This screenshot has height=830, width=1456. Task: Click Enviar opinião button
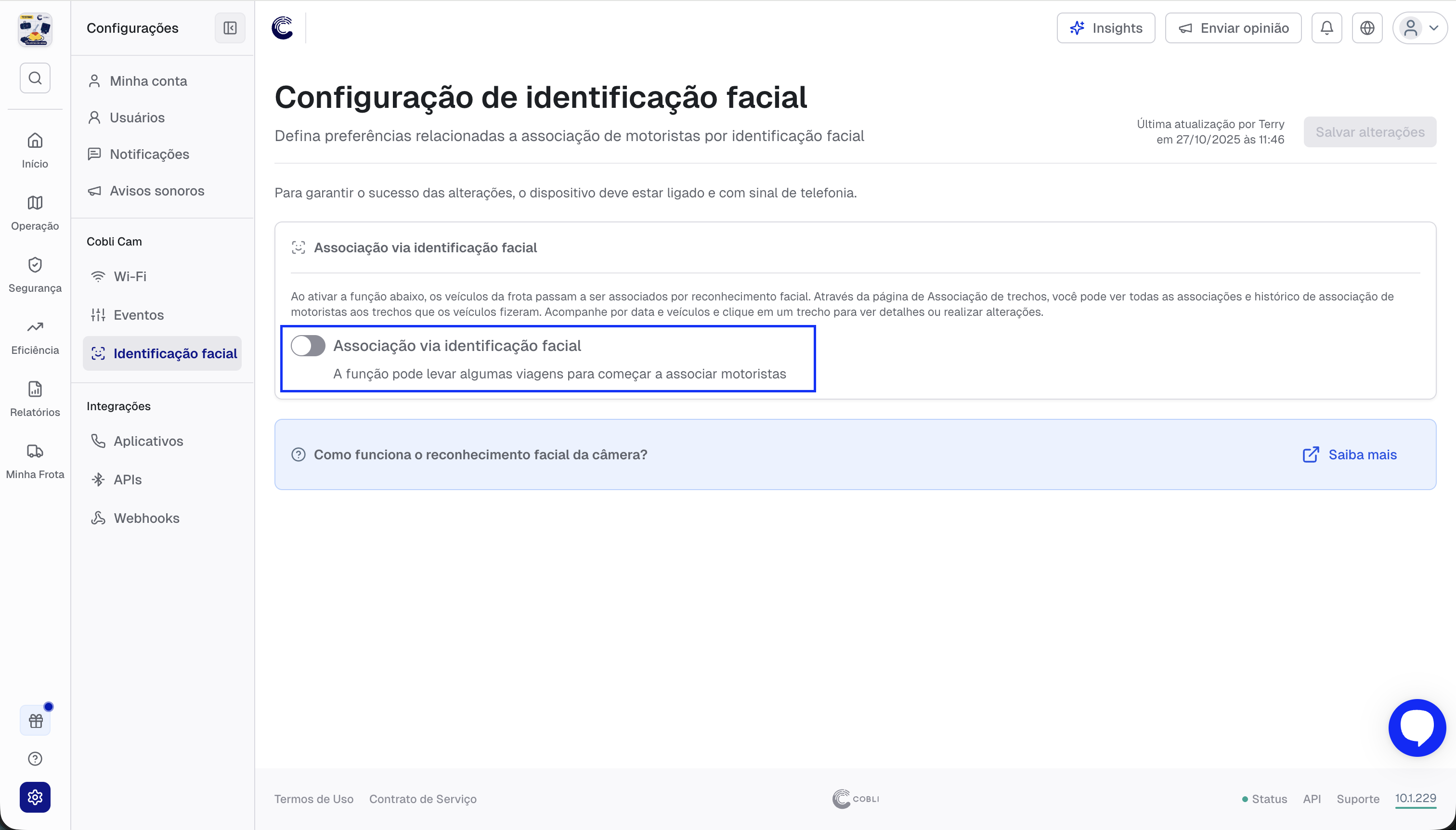coord(1233,28)
